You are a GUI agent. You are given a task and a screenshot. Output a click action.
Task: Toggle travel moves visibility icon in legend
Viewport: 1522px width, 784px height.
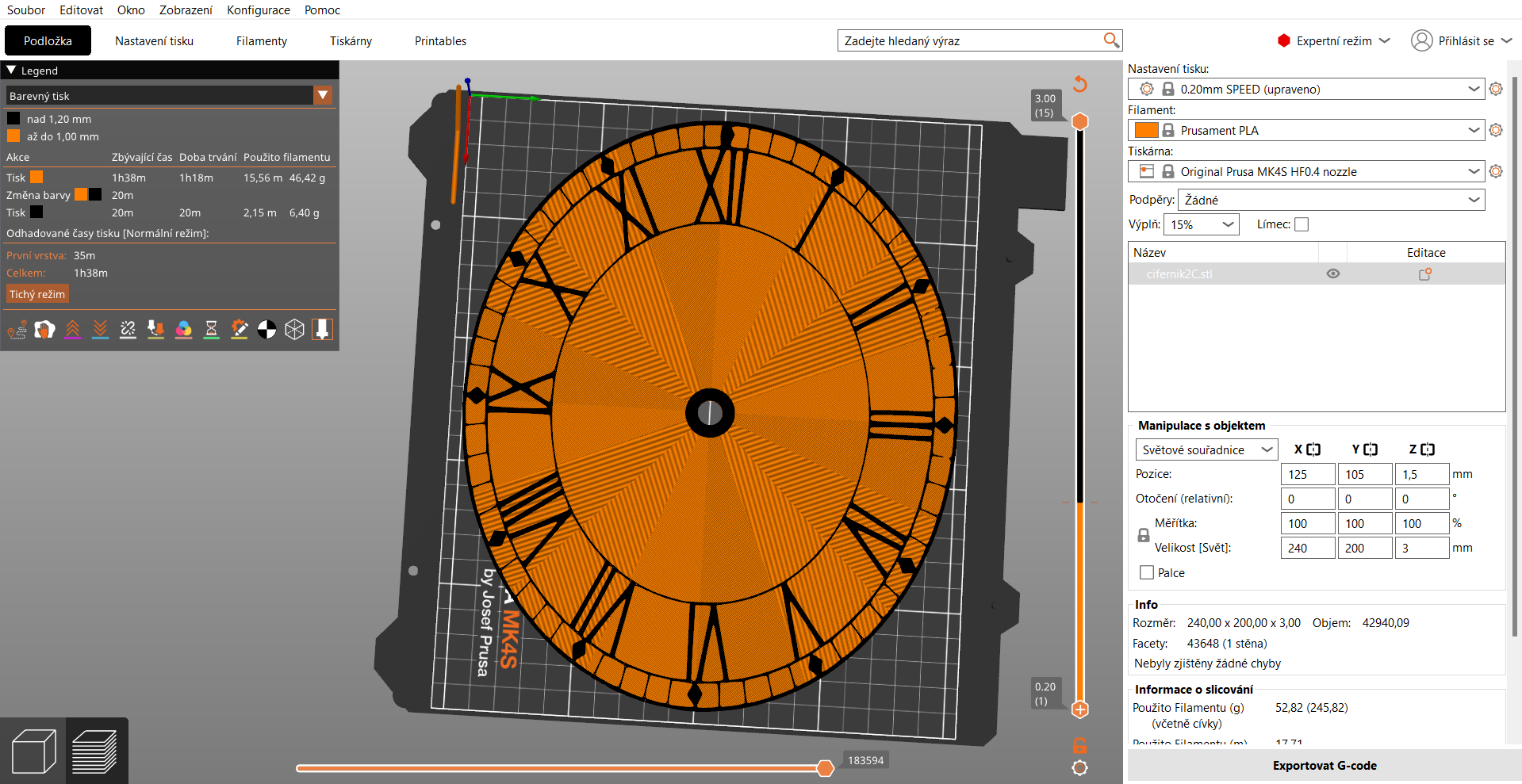tap(17, 330)
